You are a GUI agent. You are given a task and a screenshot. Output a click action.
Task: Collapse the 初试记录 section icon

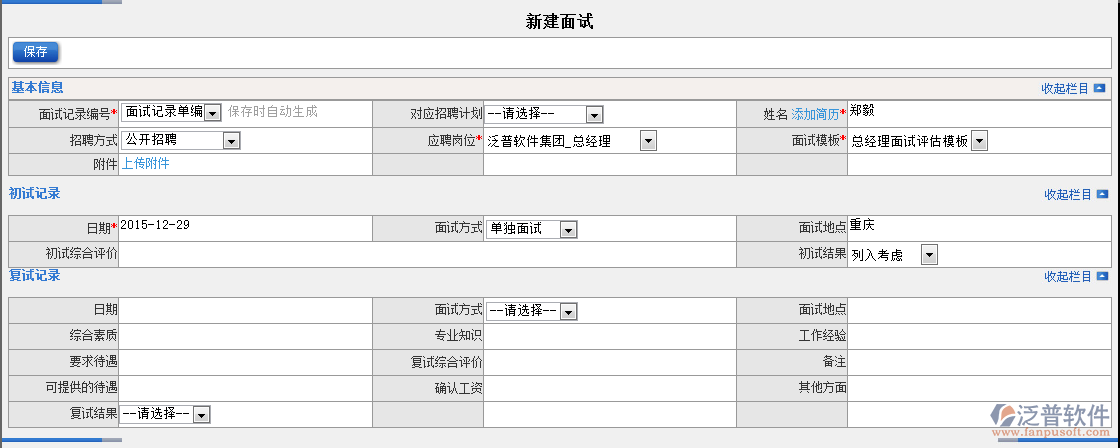click(1102, 194)
